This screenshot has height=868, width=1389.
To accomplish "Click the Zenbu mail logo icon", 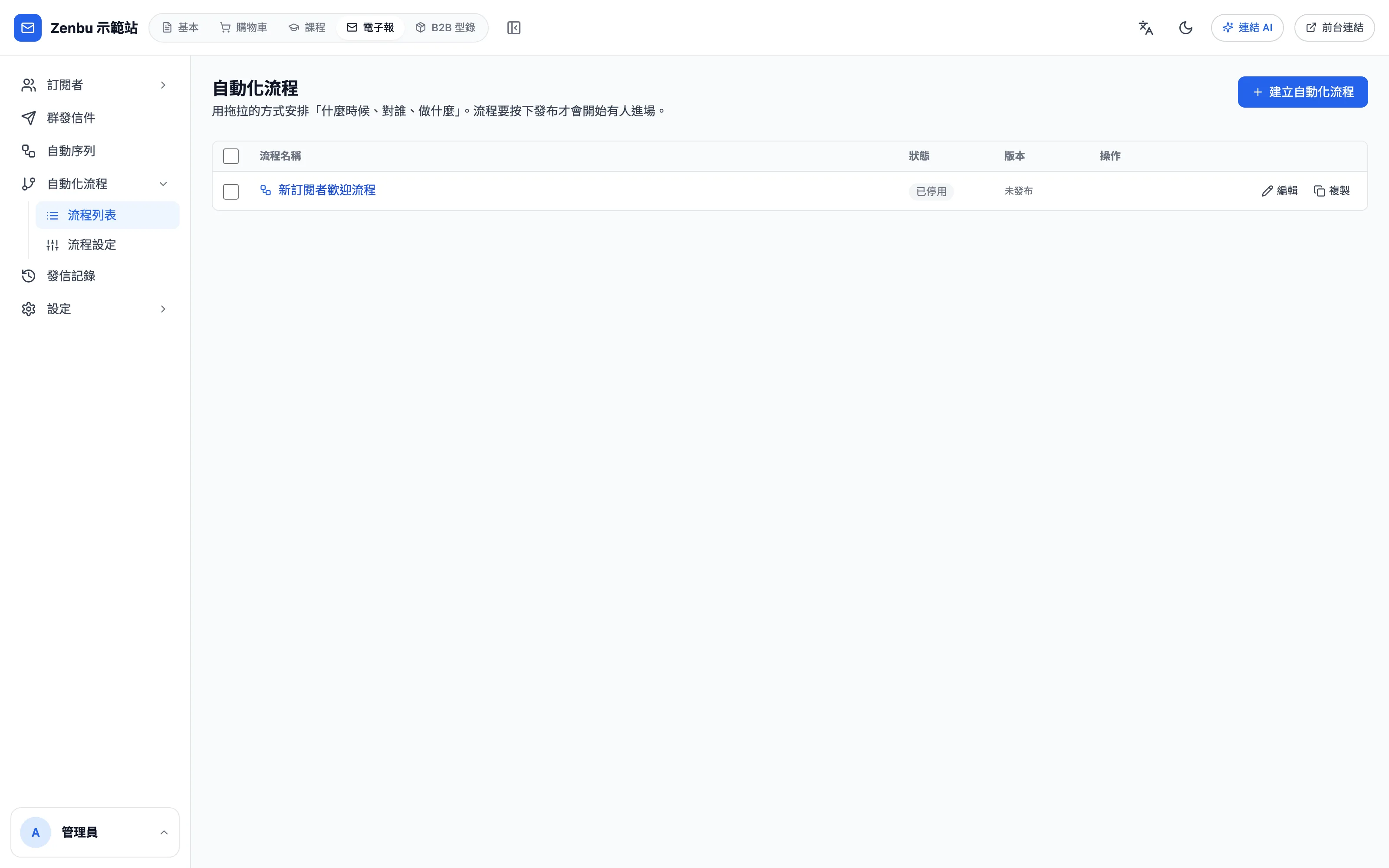I will 27,27.
